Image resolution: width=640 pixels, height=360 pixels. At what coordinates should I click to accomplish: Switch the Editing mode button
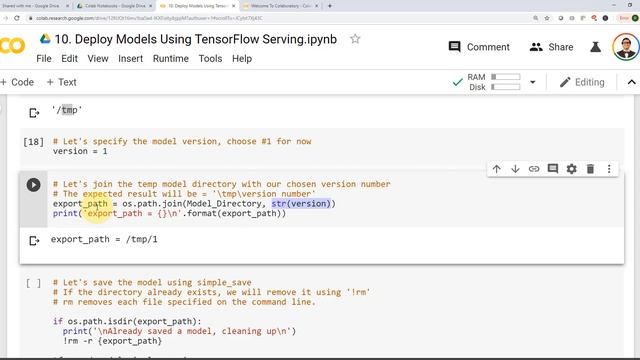point(582,82)
